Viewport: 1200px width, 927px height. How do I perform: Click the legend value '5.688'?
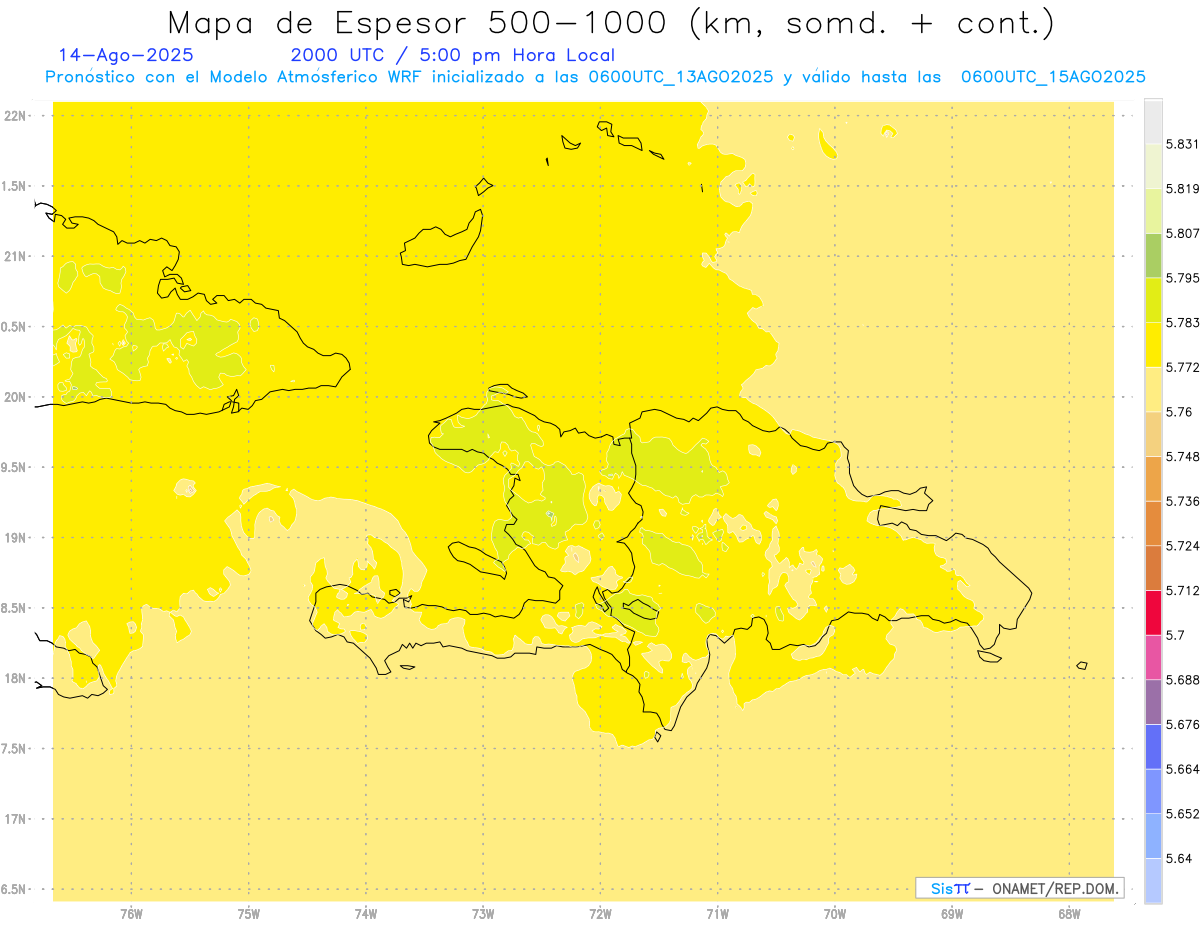(1183, 680)
